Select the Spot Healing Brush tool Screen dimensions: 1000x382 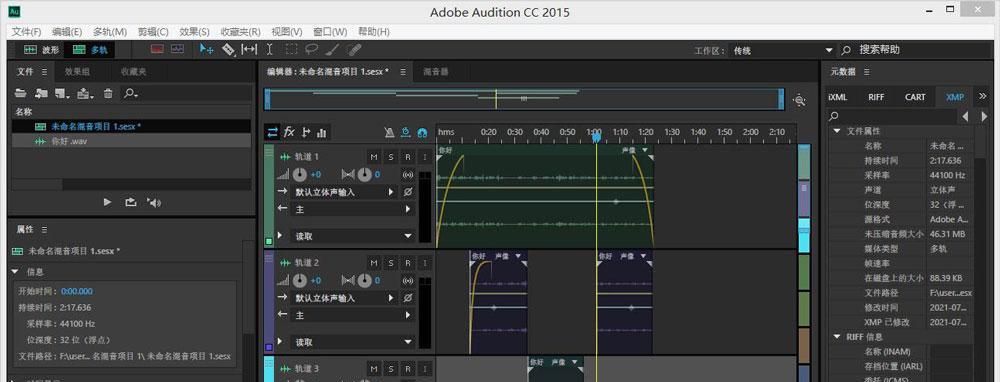[x=353, y=49]
